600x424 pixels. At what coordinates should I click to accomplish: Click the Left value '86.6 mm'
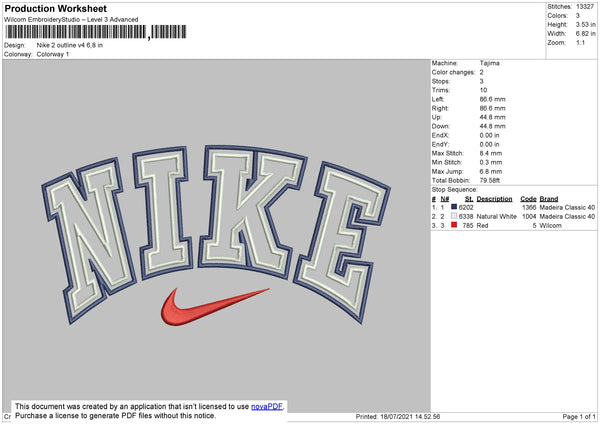tap(492, 99)
